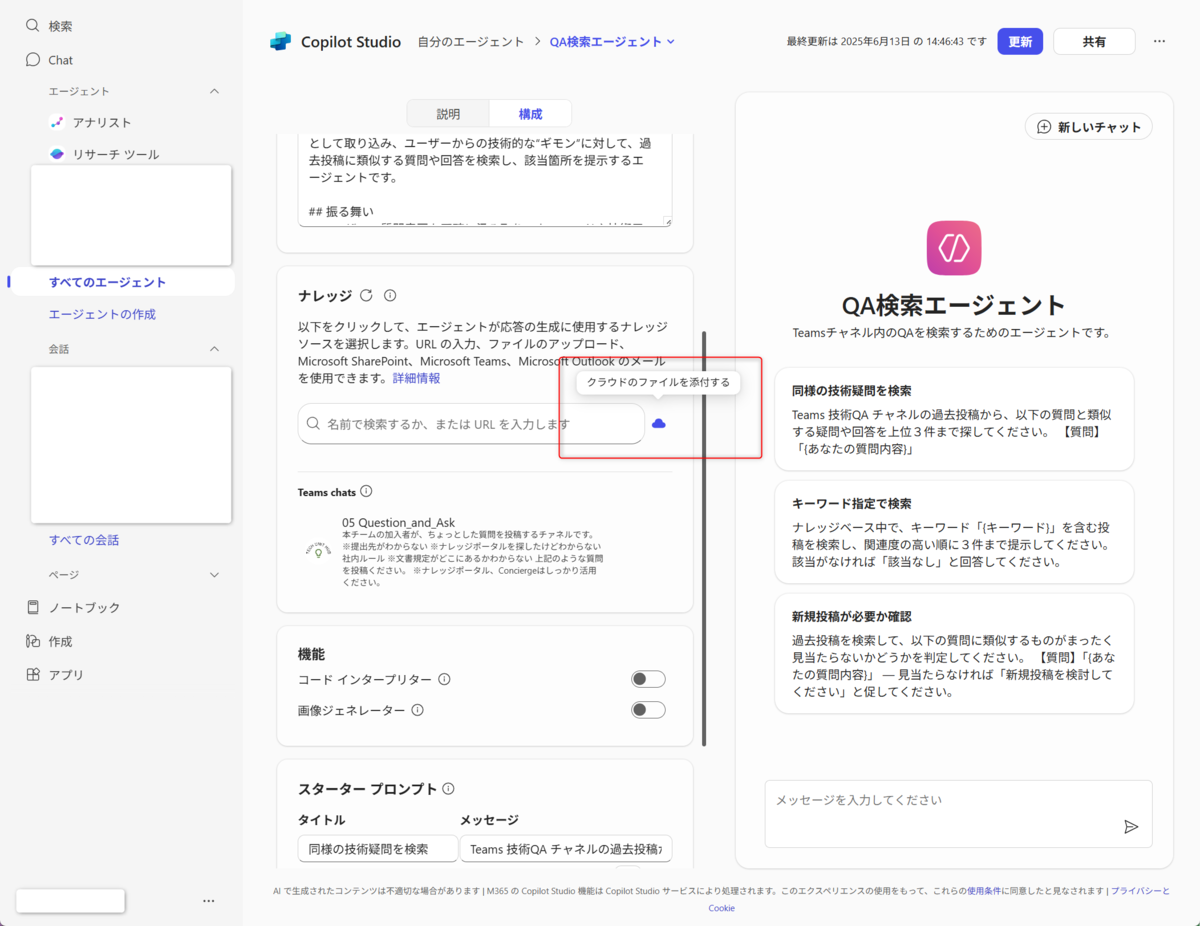Collapse the エージェント section

[214, 91]
